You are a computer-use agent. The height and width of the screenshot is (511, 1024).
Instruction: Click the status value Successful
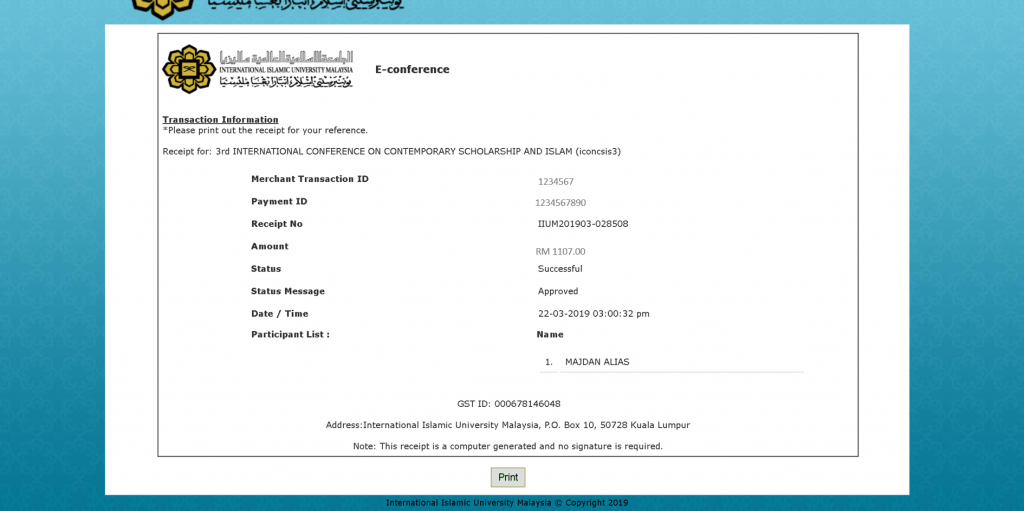pyautogui.click(x=560, y=269)
